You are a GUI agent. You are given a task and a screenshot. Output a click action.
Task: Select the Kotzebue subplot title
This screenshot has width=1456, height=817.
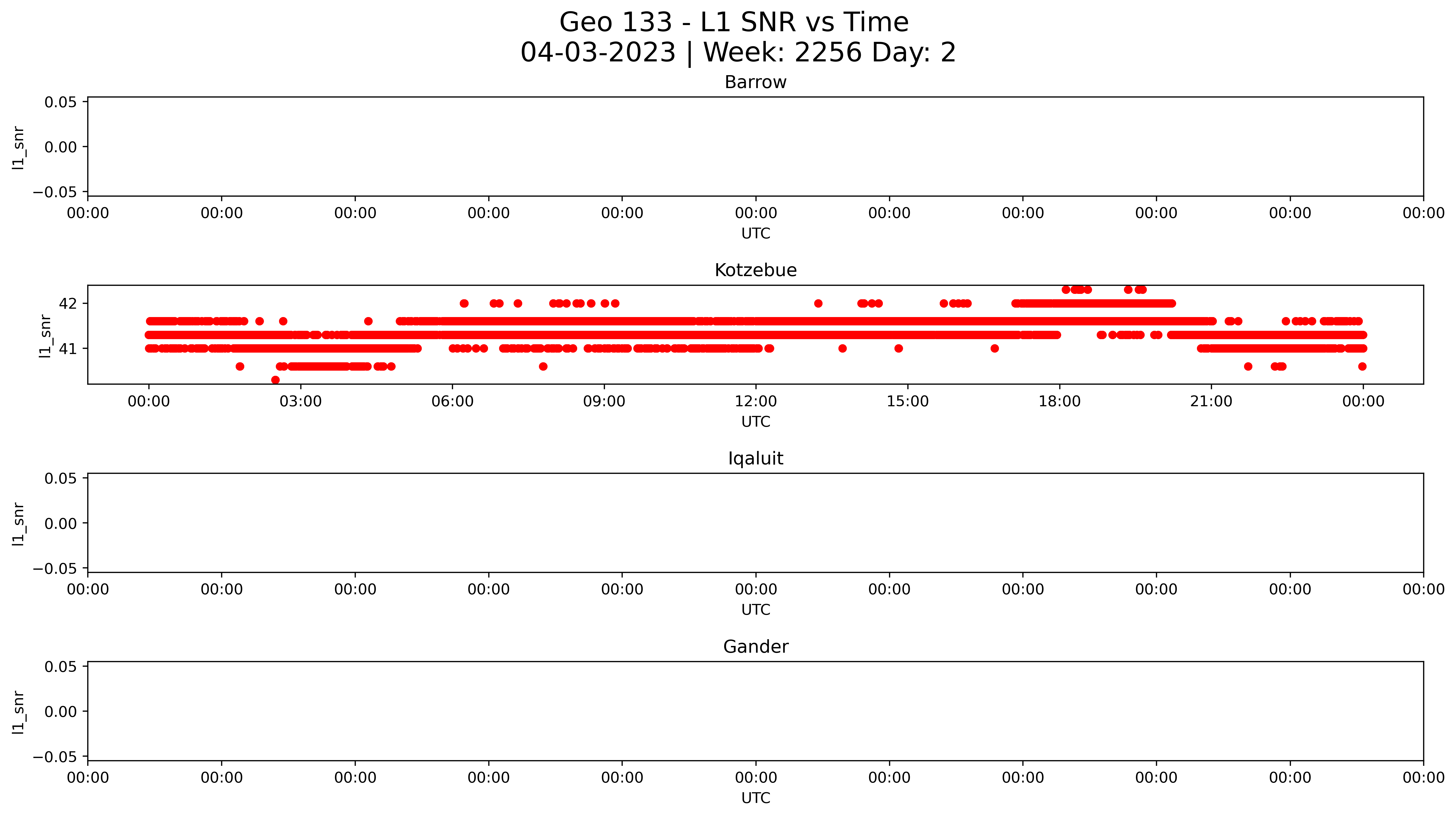[756, 270]
